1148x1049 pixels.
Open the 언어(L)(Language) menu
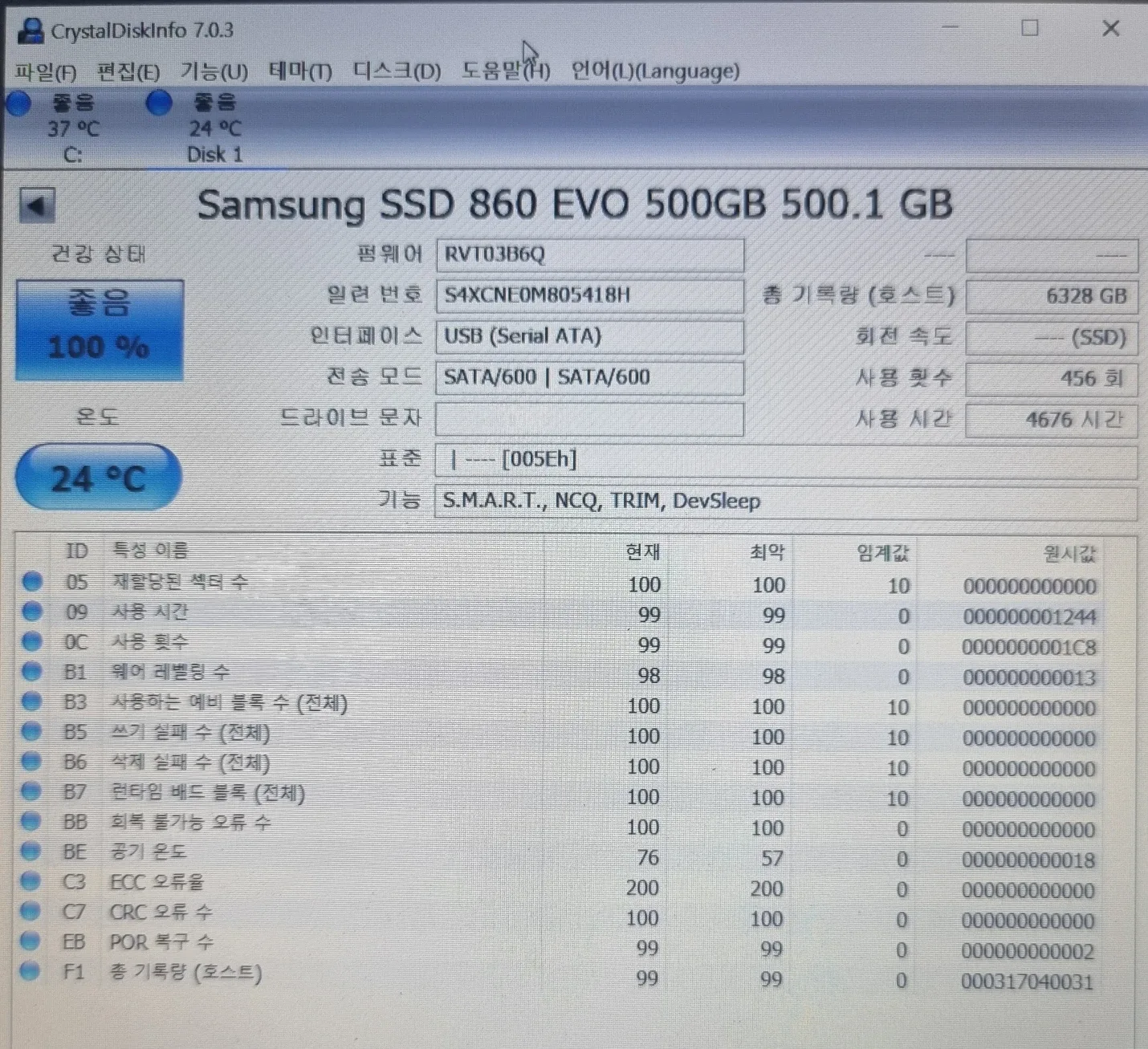655,71
